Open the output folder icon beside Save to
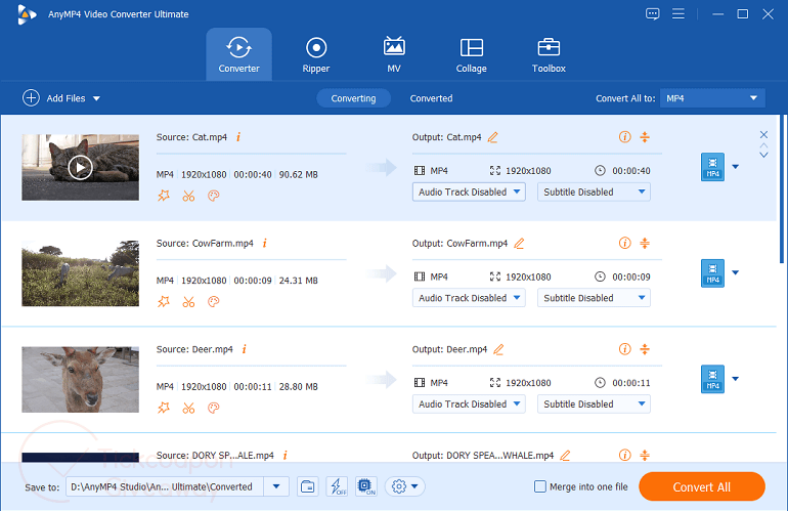The image size is (788, 511). coord(308,486)
